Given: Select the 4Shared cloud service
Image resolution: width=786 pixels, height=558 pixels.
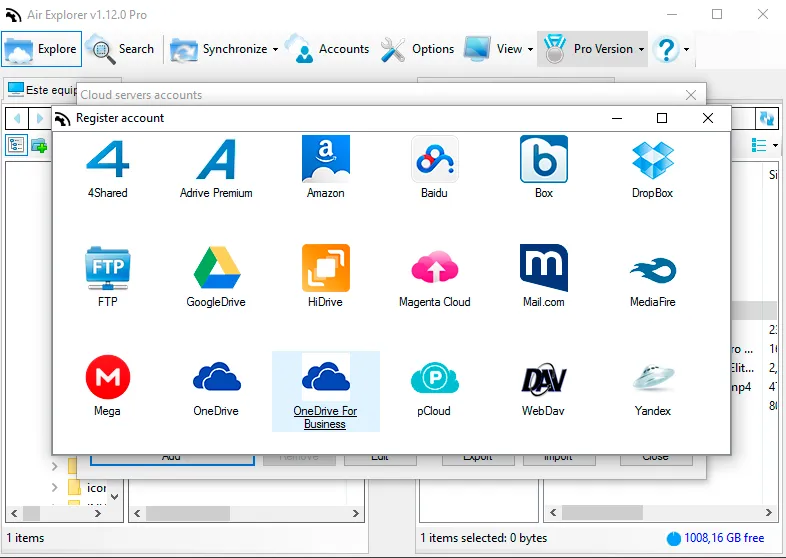Looking at the screenshot, I should (x=108, y=169).
